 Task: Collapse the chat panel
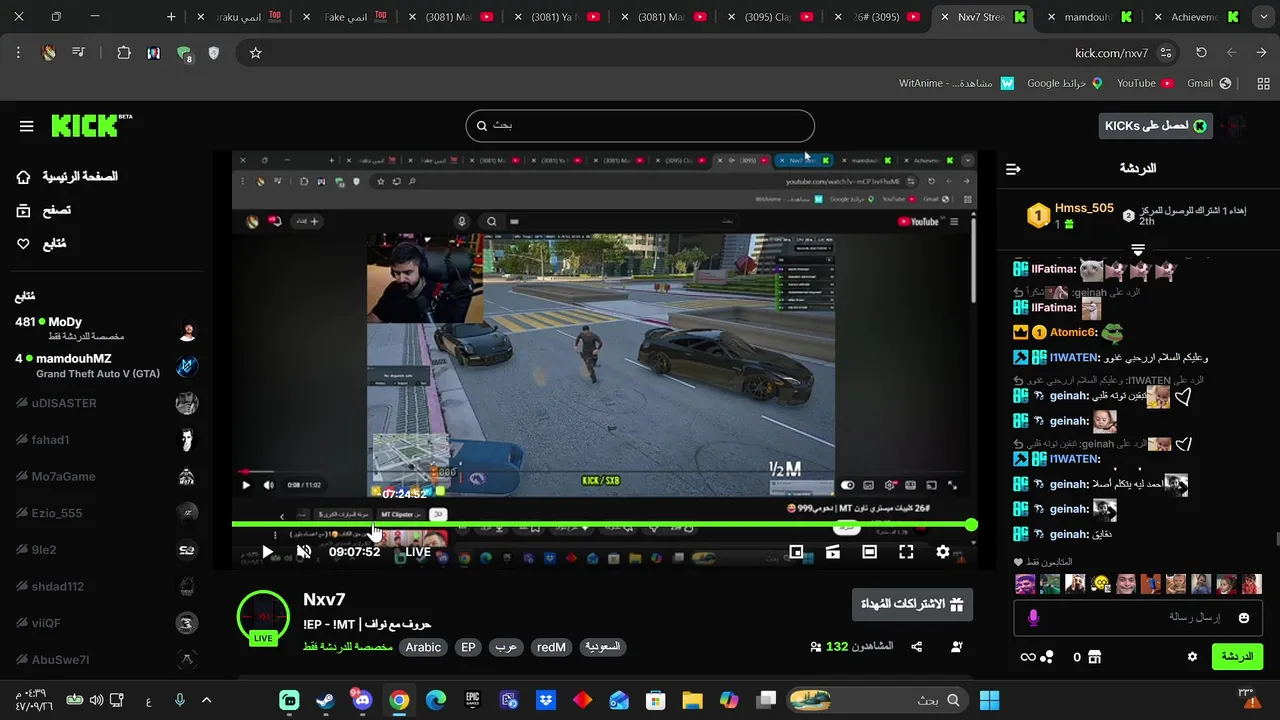click(1013, 169)
